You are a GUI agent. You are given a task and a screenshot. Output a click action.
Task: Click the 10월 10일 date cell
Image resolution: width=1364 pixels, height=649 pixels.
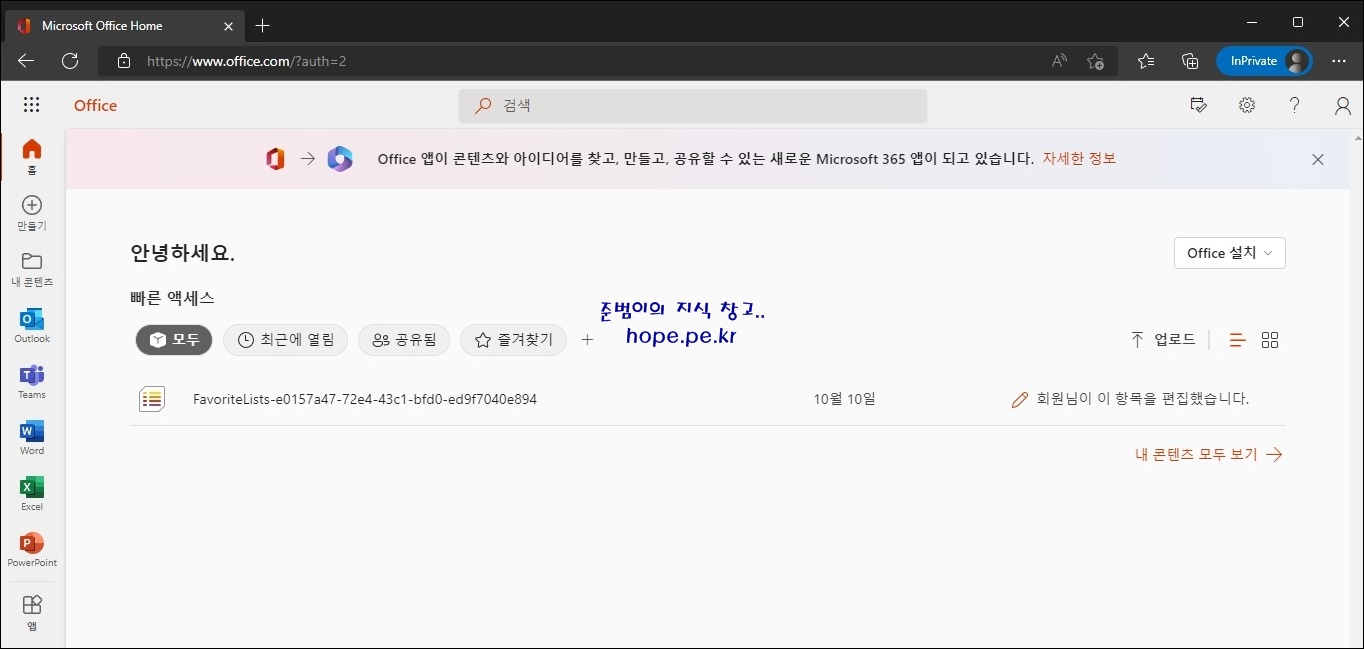pos(844,399)
